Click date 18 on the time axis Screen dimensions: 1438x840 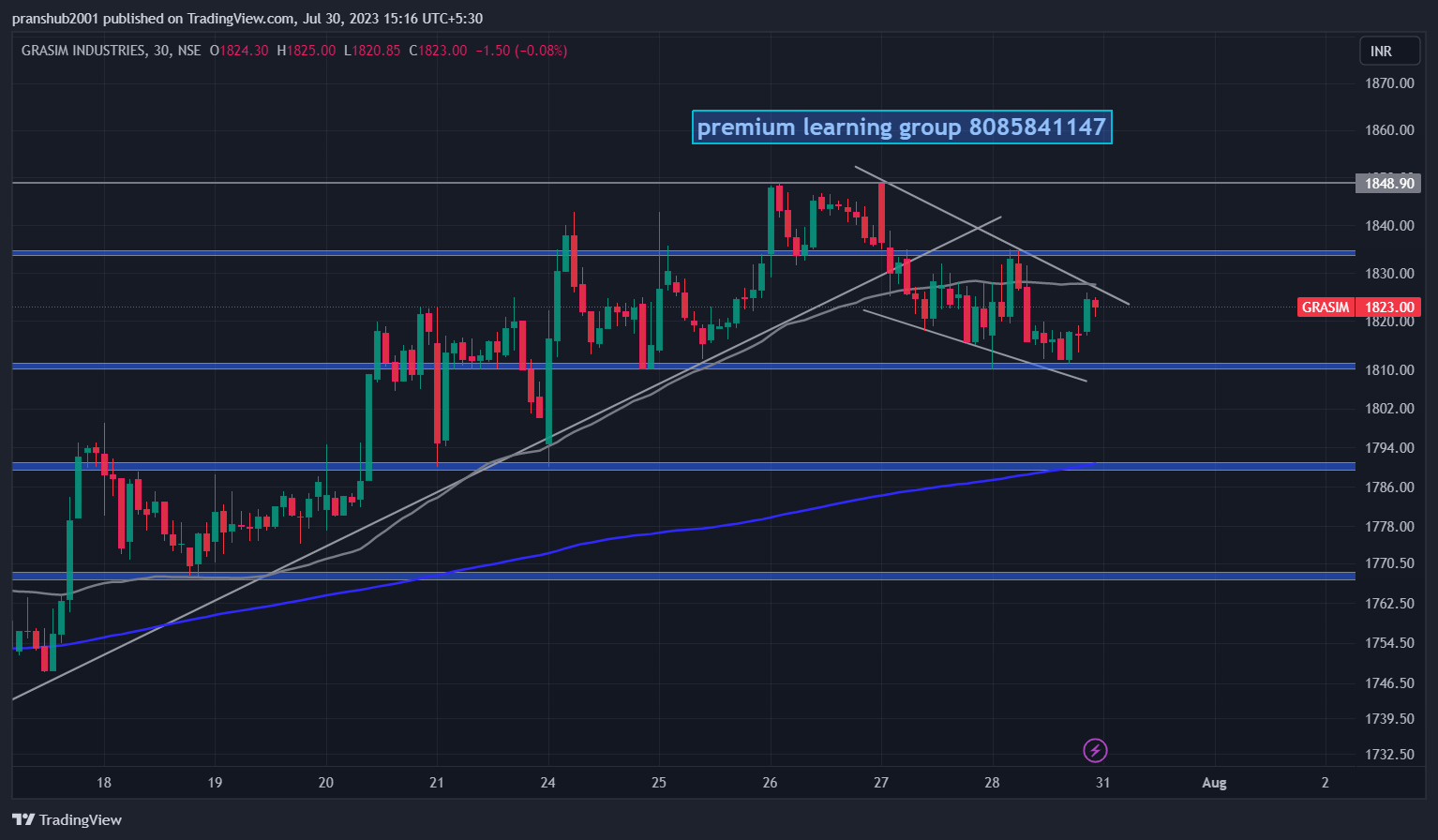point(104,782)
